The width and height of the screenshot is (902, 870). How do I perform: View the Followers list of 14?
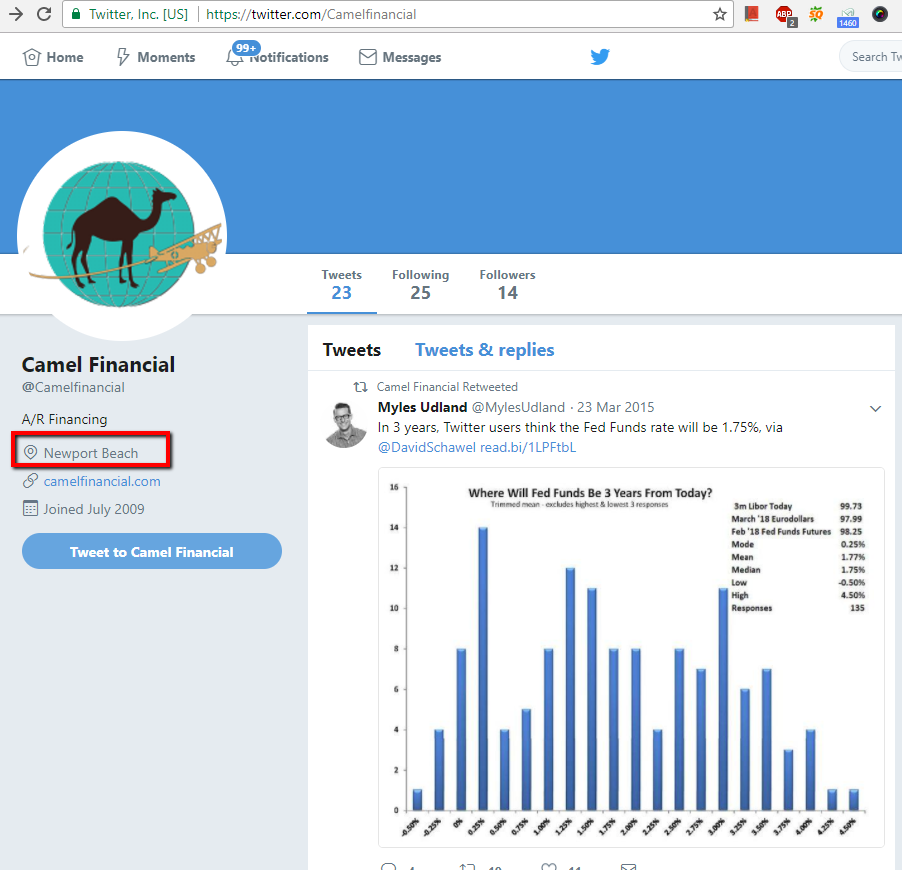pos(507,284)
